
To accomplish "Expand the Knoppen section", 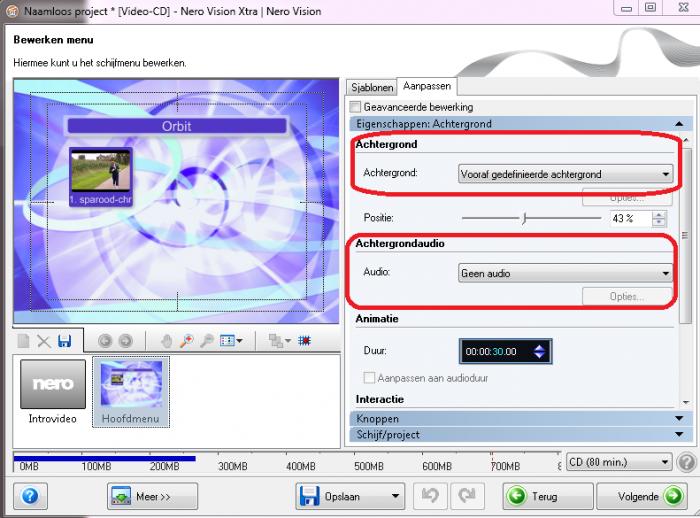I will tap(521, 419).
